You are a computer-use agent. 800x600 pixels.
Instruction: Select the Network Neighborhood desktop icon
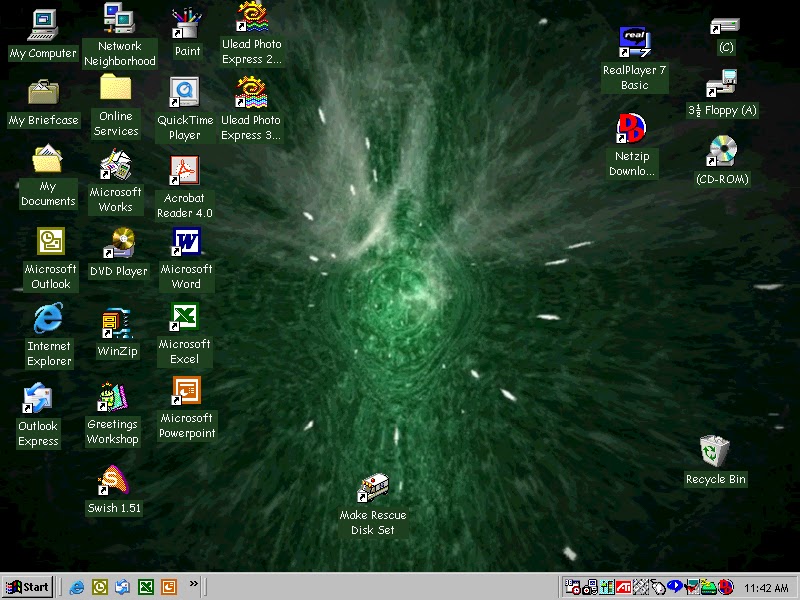click(x=119, y=35)
